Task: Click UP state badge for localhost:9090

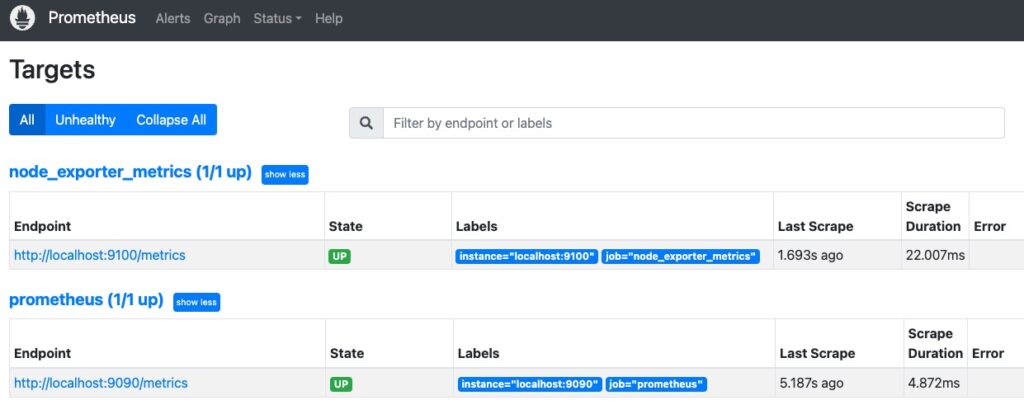Action: coord(341,384)
